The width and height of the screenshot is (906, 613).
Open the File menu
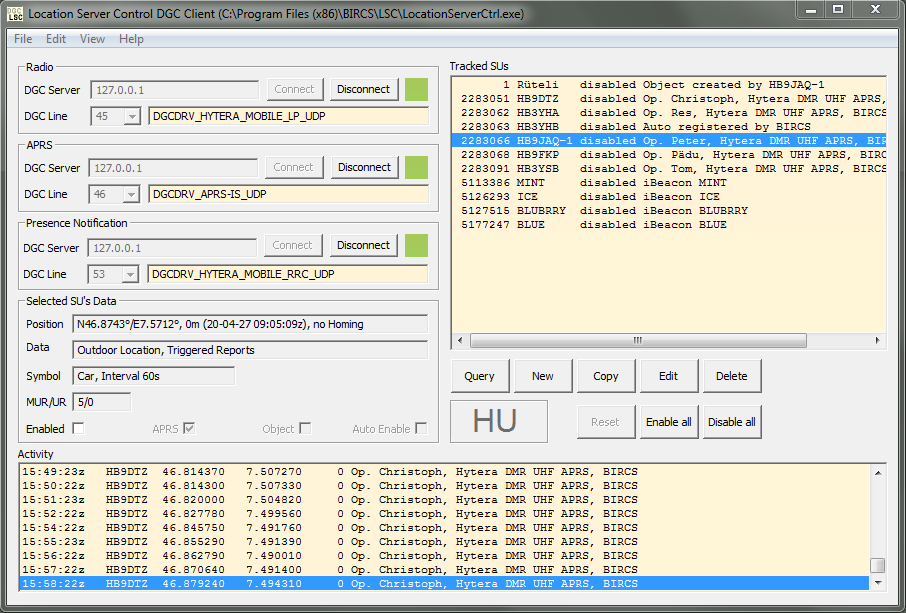click(x=23, y=39)
